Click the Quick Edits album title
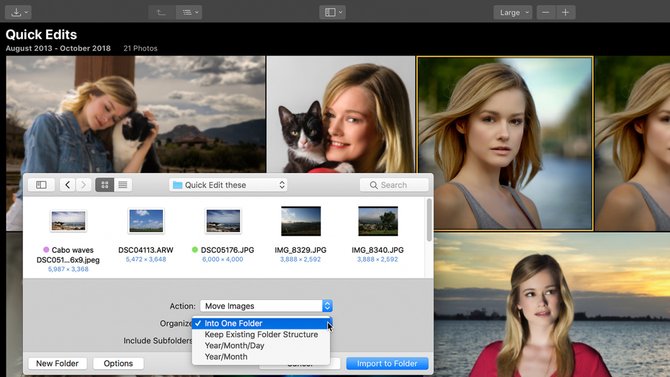Viewport: 670px width, 377px height. point(41,35)
